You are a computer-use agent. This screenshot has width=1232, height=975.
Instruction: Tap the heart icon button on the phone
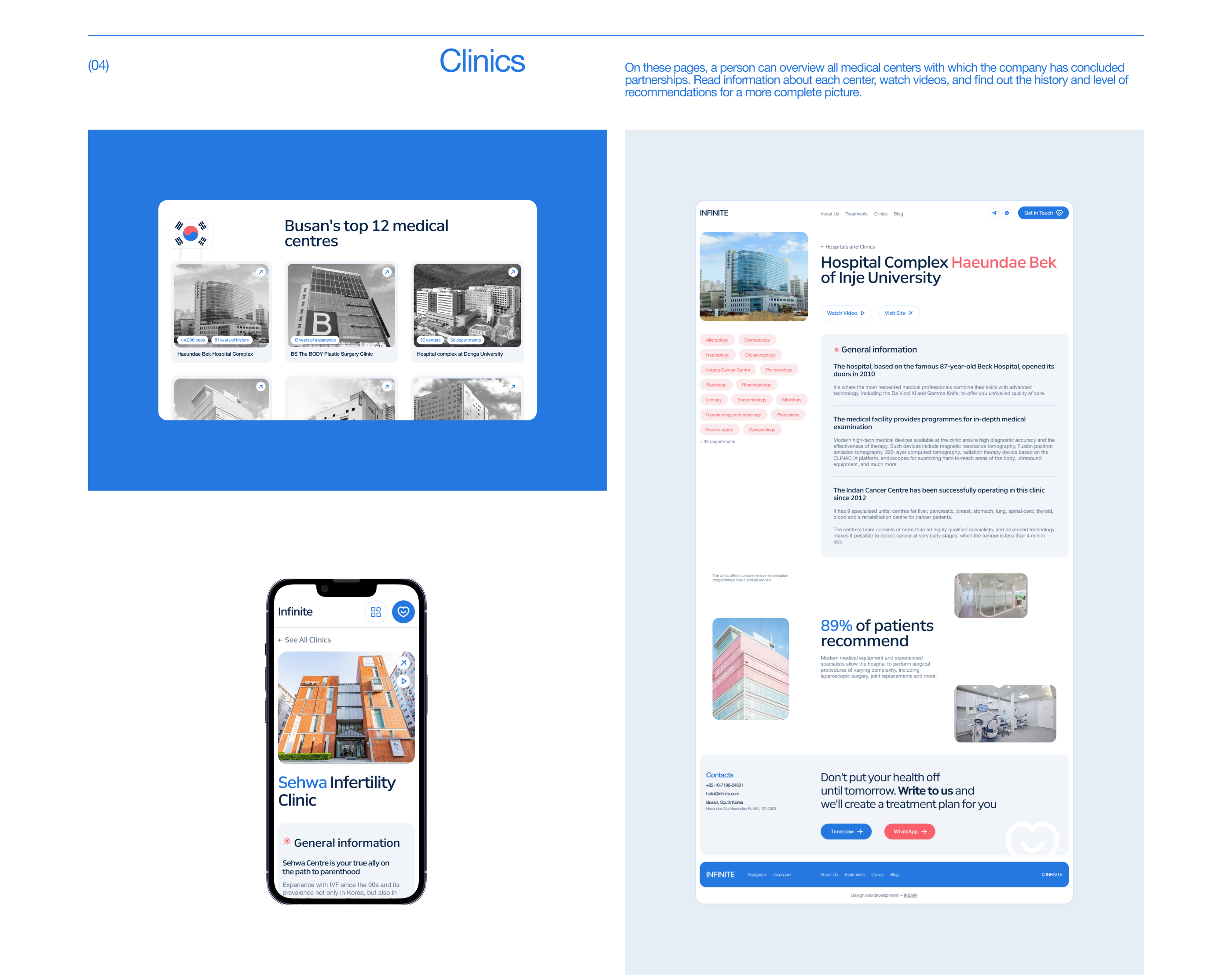point(403,611)
